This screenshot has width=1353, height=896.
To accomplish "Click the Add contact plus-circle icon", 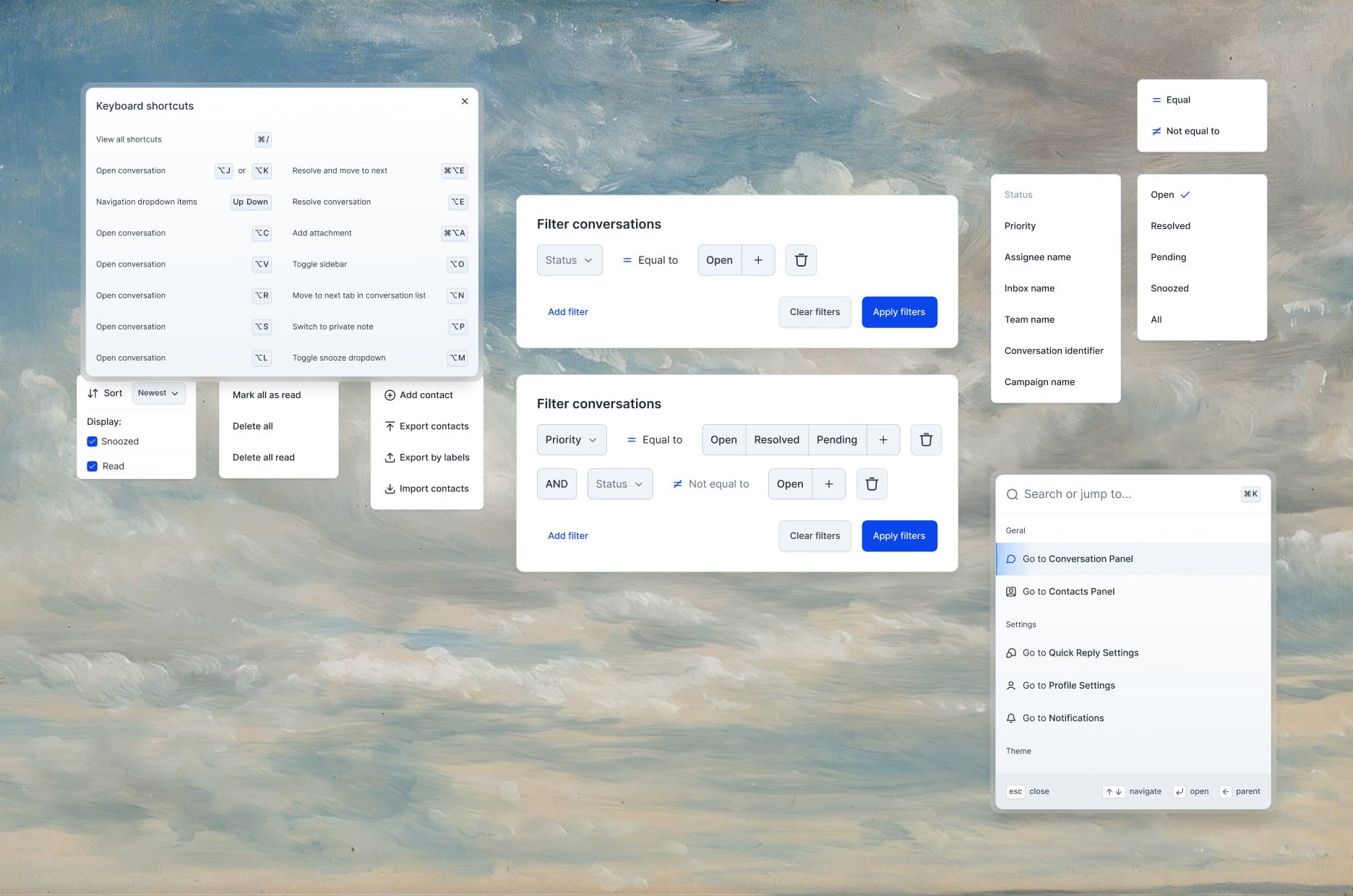I will [390, 395].
